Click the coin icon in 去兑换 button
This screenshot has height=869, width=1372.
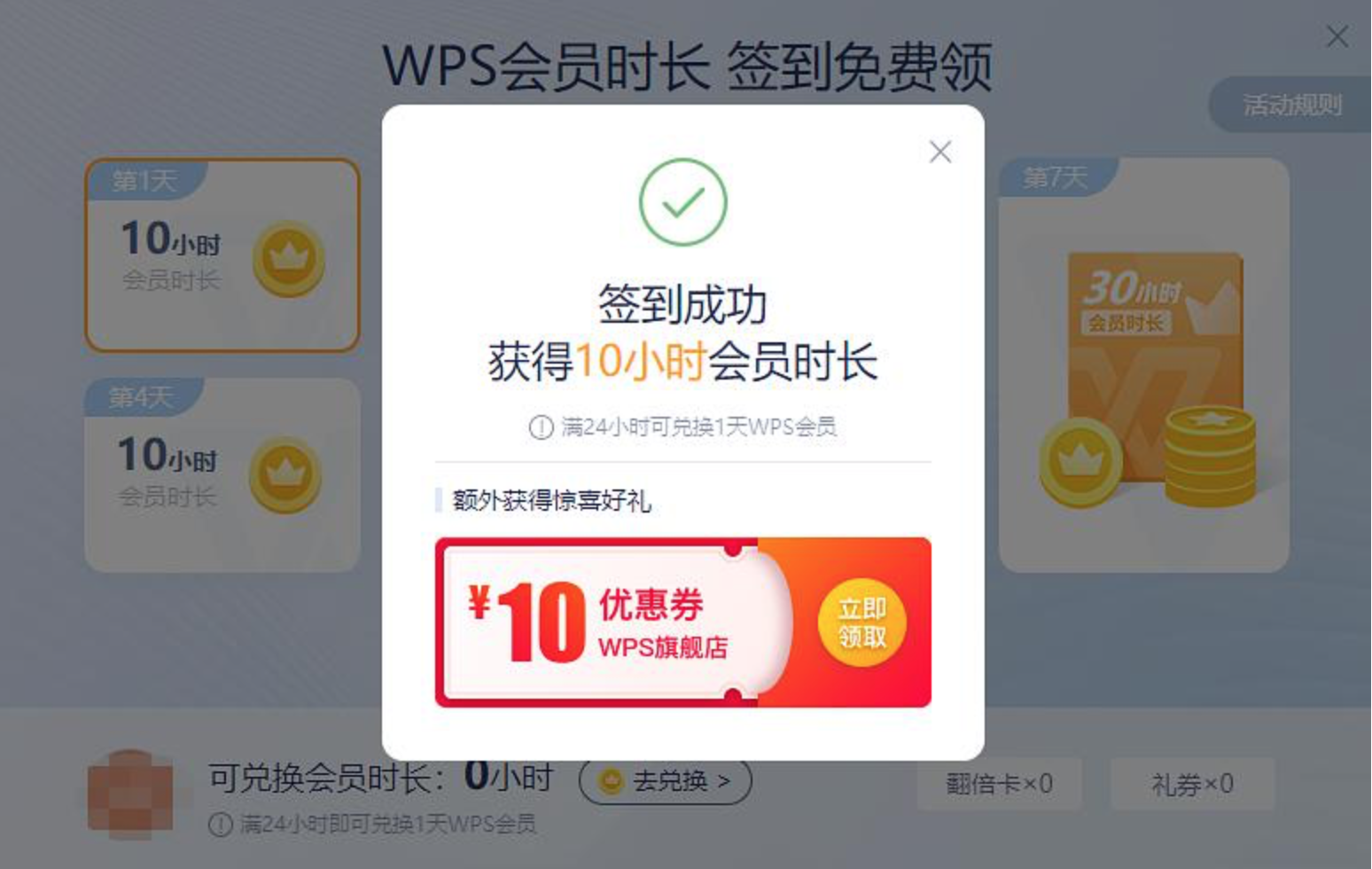(612, 781)
